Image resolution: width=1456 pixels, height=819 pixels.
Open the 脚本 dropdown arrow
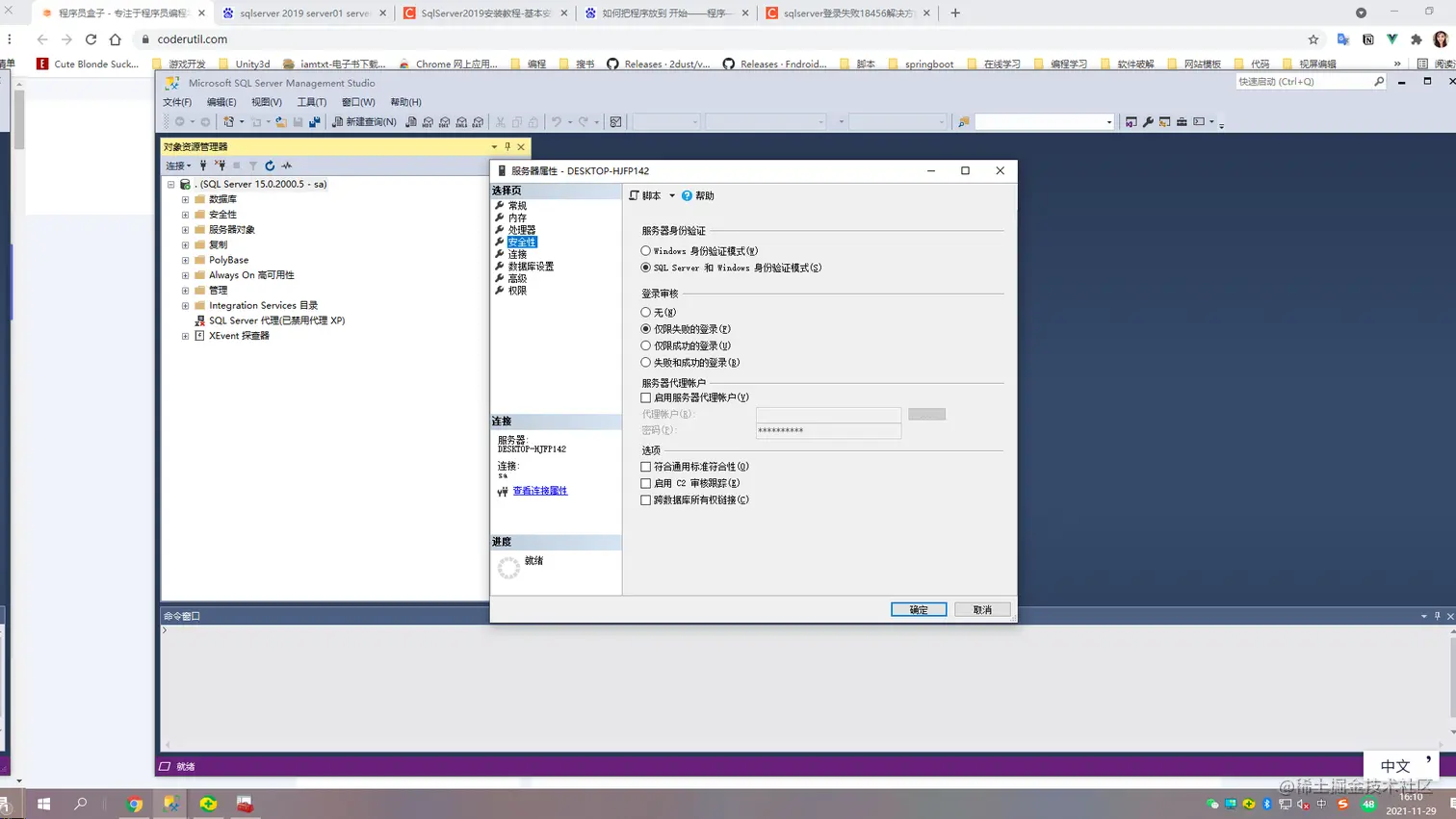(x=672, y=195)
